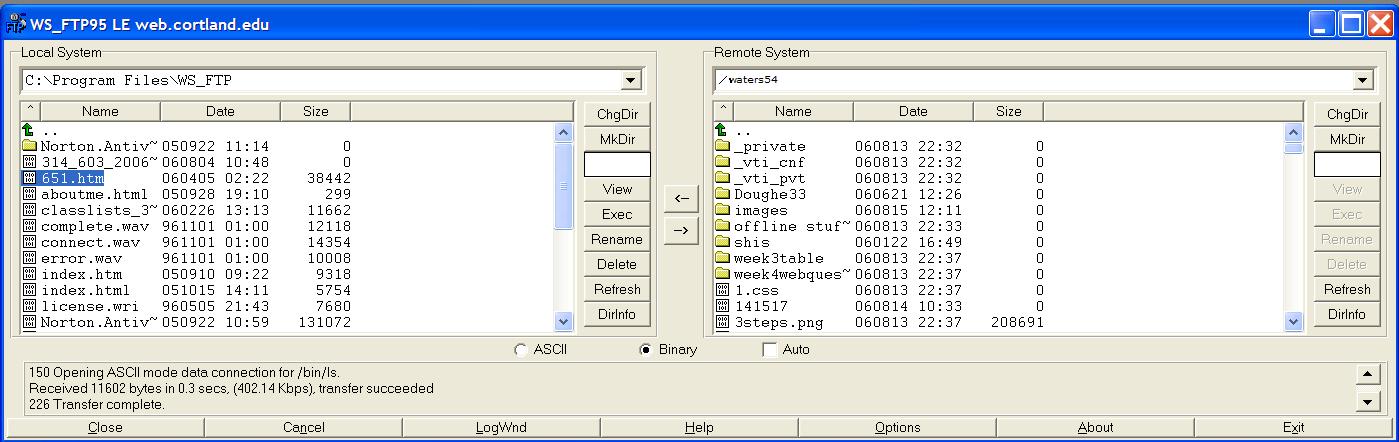Click remote ChgDir button
This screenshot has height=442, width=1399.
tap(1347, 114)
